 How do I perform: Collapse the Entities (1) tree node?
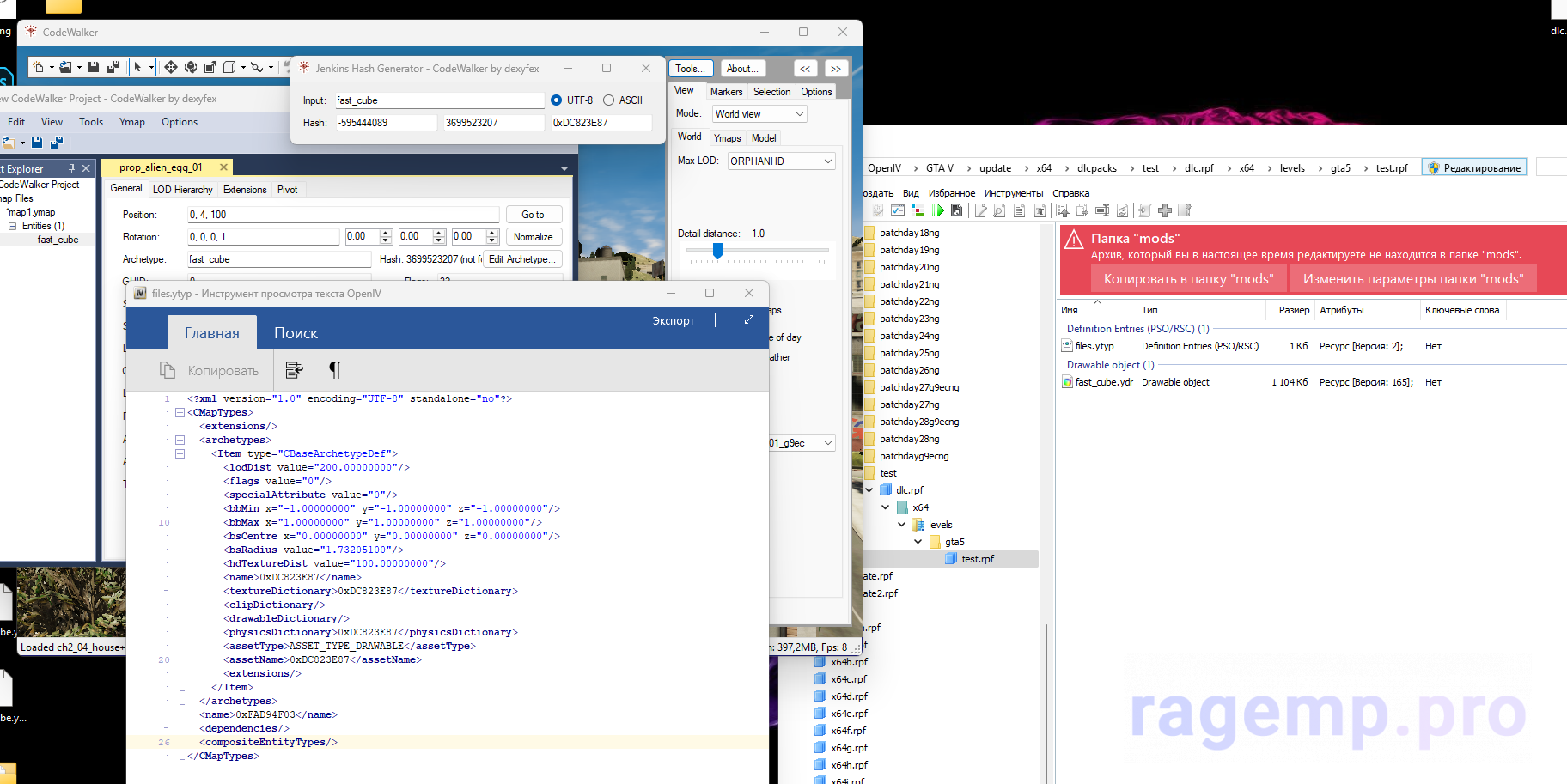pyautogui.click(x=13, y=226)
